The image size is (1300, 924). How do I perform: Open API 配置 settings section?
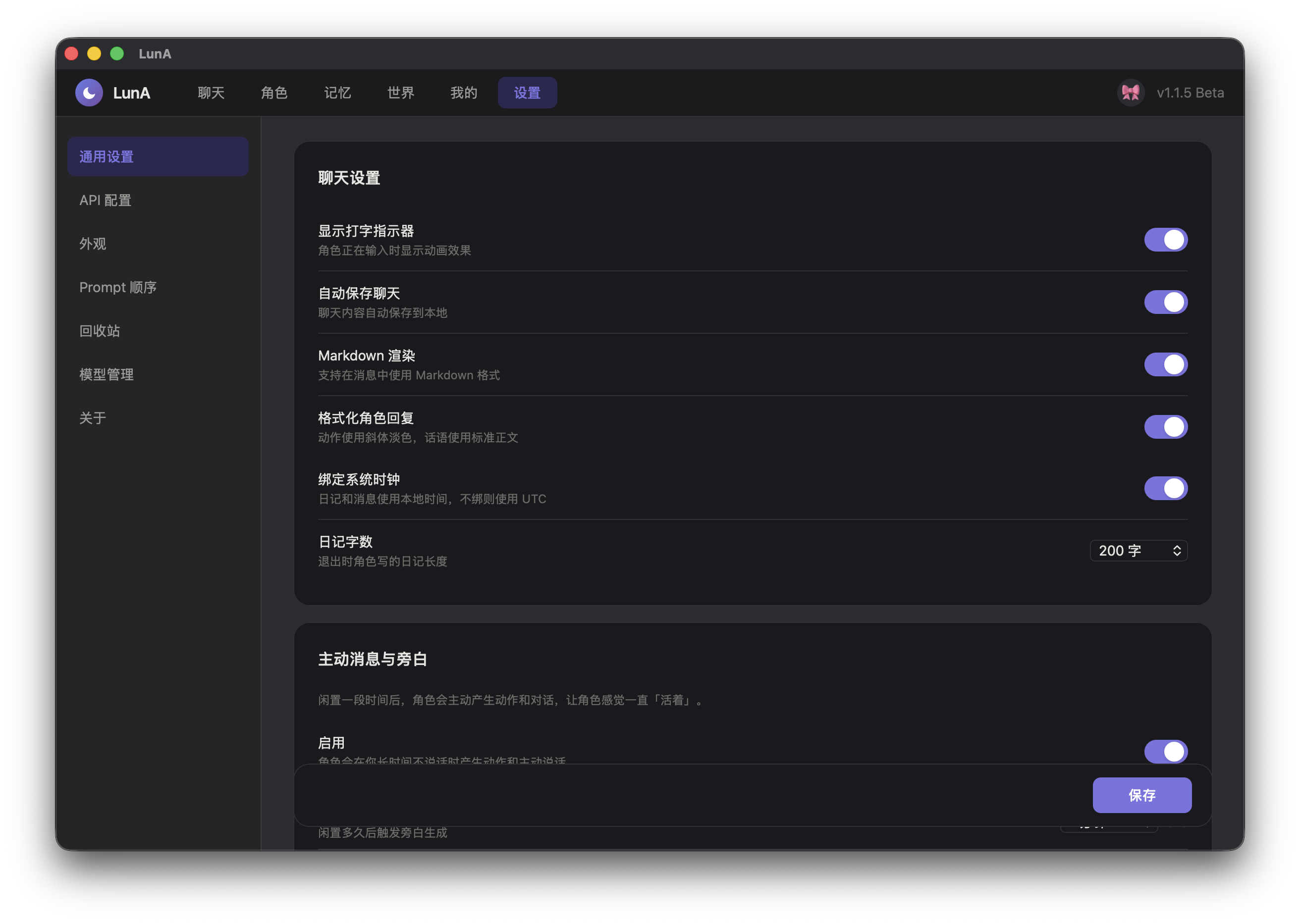[158, 200]
